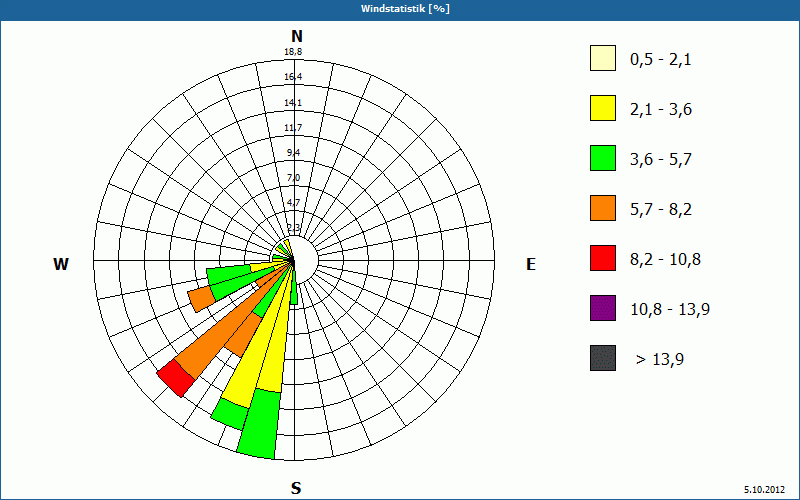This screenshot has height=500, width=800.
Task: Select the green 3,6 - 5,7 legend swatch
Action: pyautogui.click(x=603, y=158)
